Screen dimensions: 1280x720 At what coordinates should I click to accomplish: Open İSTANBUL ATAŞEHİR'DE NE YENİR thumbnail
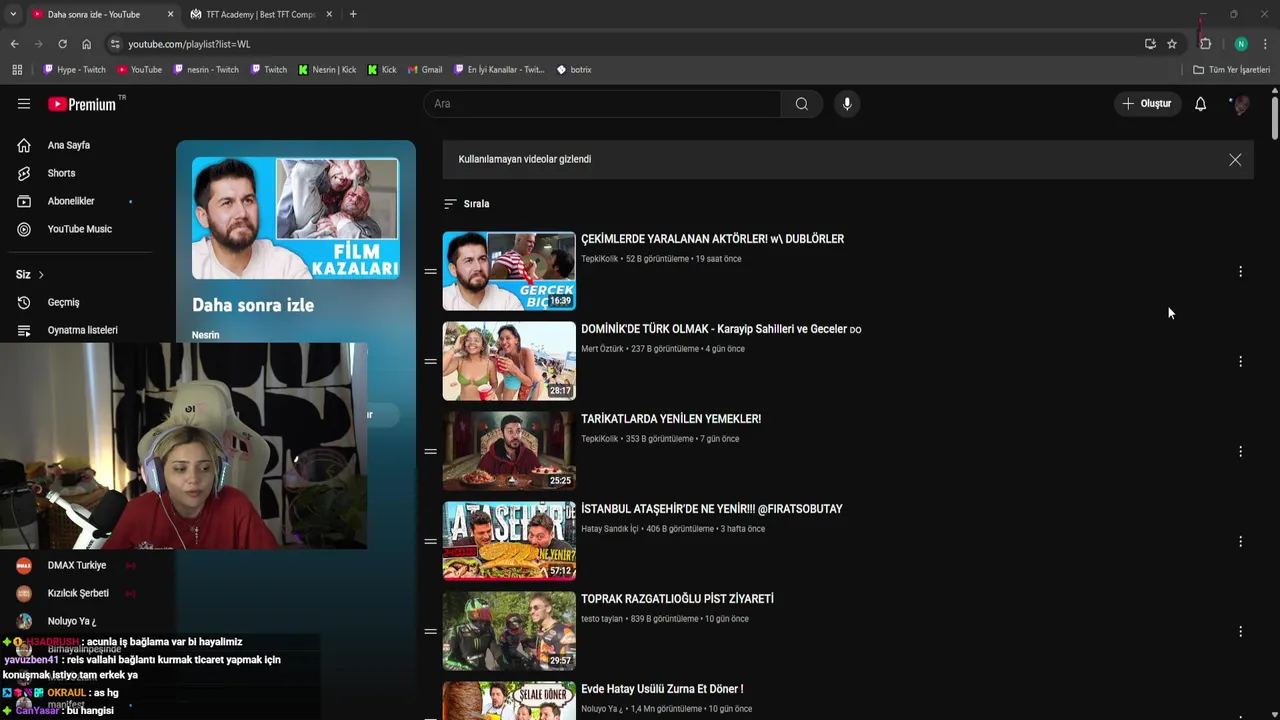click(x=509, y=541)
